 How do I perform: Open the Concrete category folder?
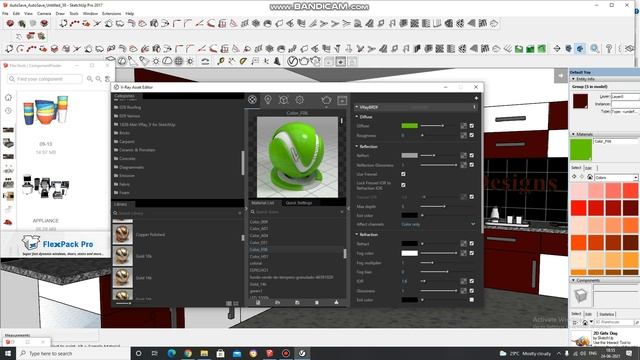[x=127, y=158]
